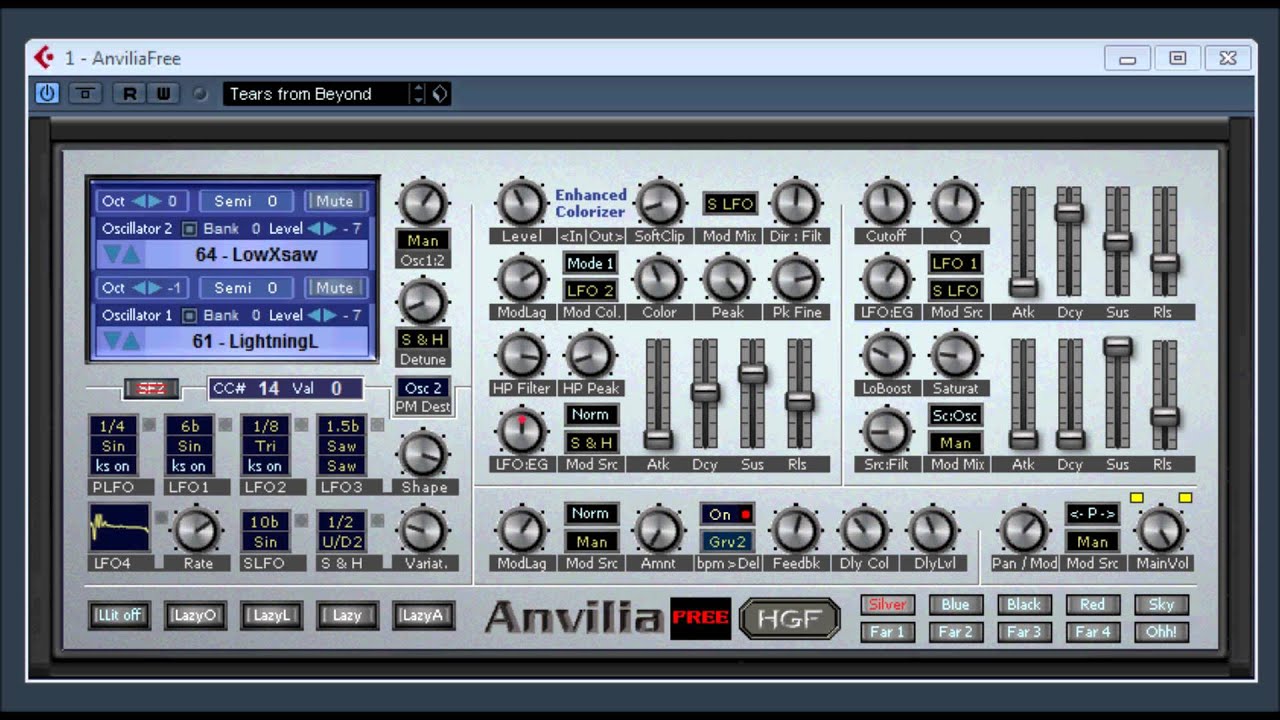Select previous waveform for 64 - LowXsaw (down arrow)
The height and width of the screenshot is (720, 1280).
coord(111,255)
